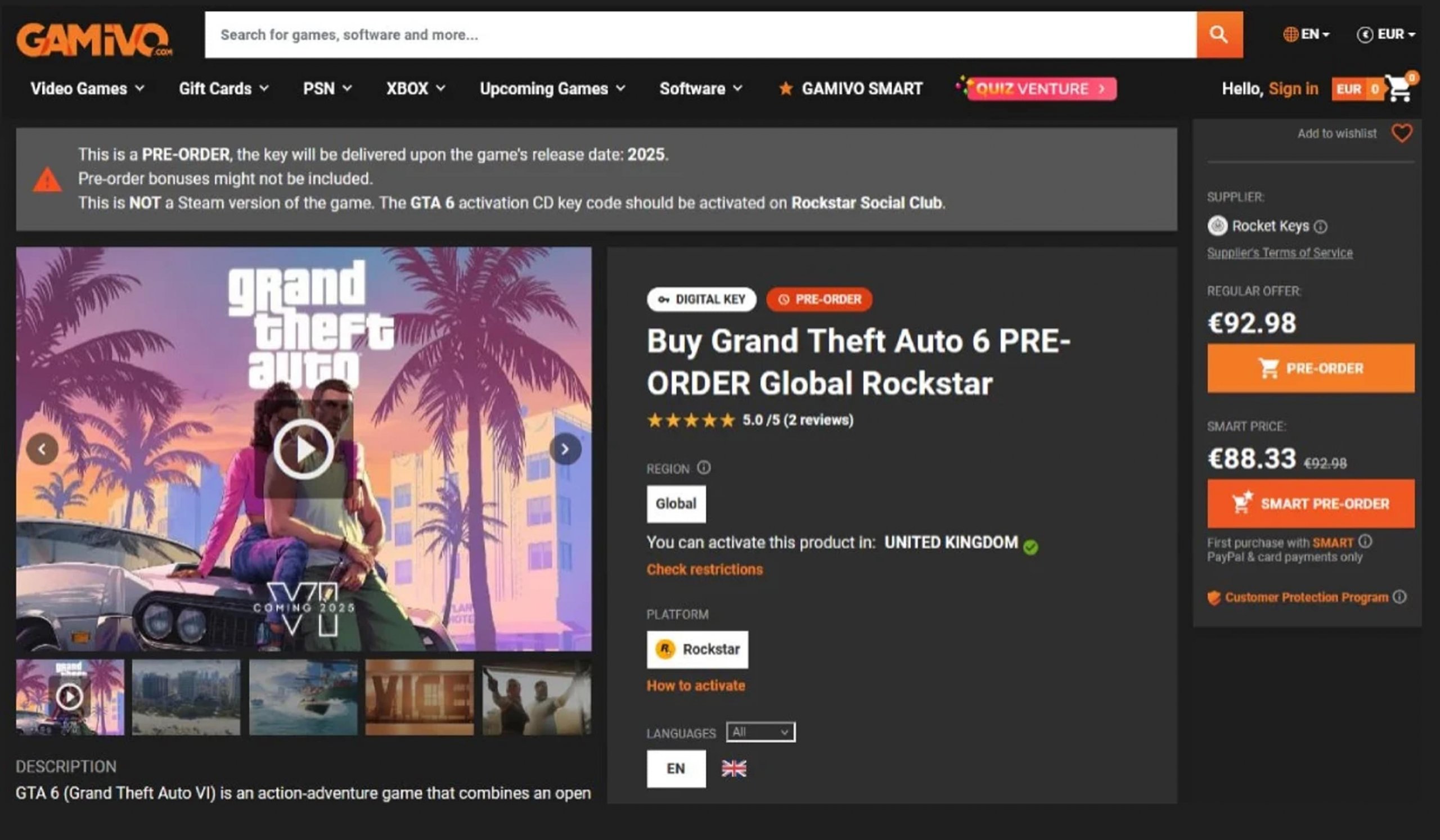
Task: Add game to wishlist heart icon
Action: 1402,133
